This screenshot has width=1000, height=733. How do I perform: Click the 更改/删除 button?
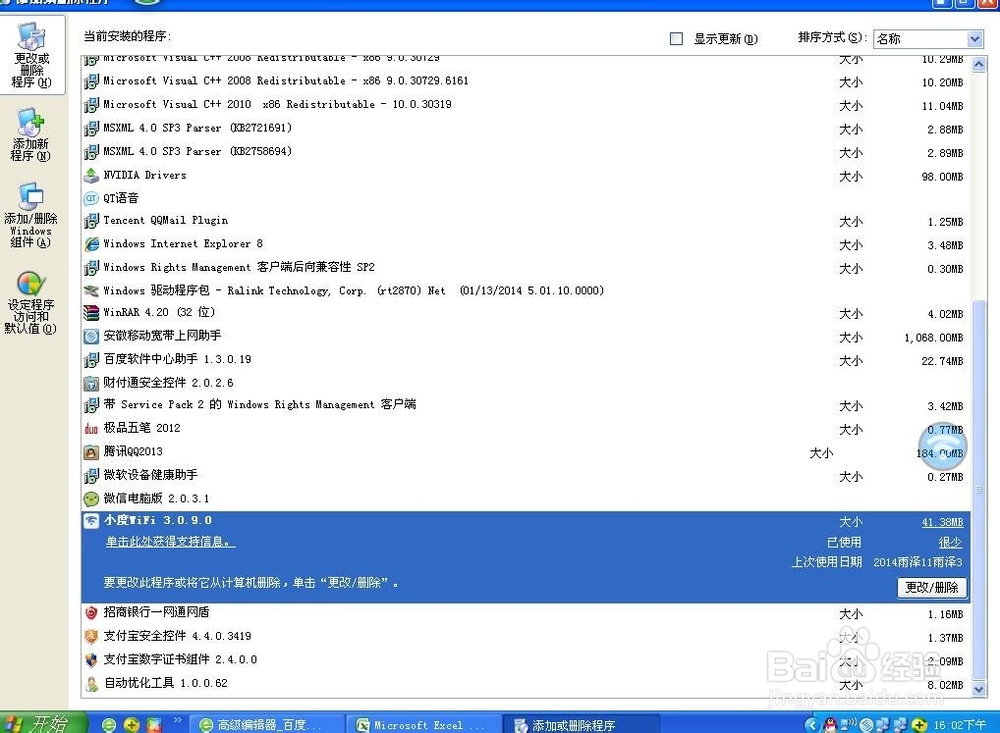coord(932,588)
